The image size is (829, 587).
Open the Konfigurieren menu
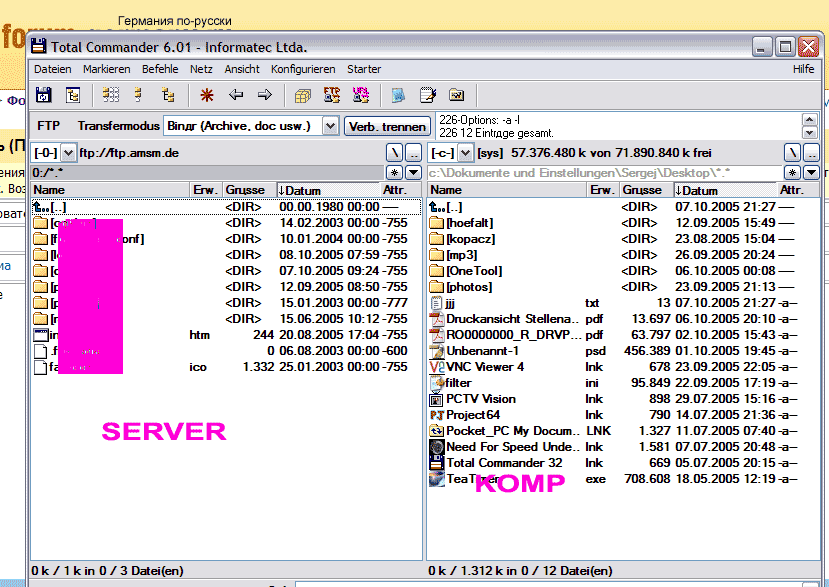303,69
